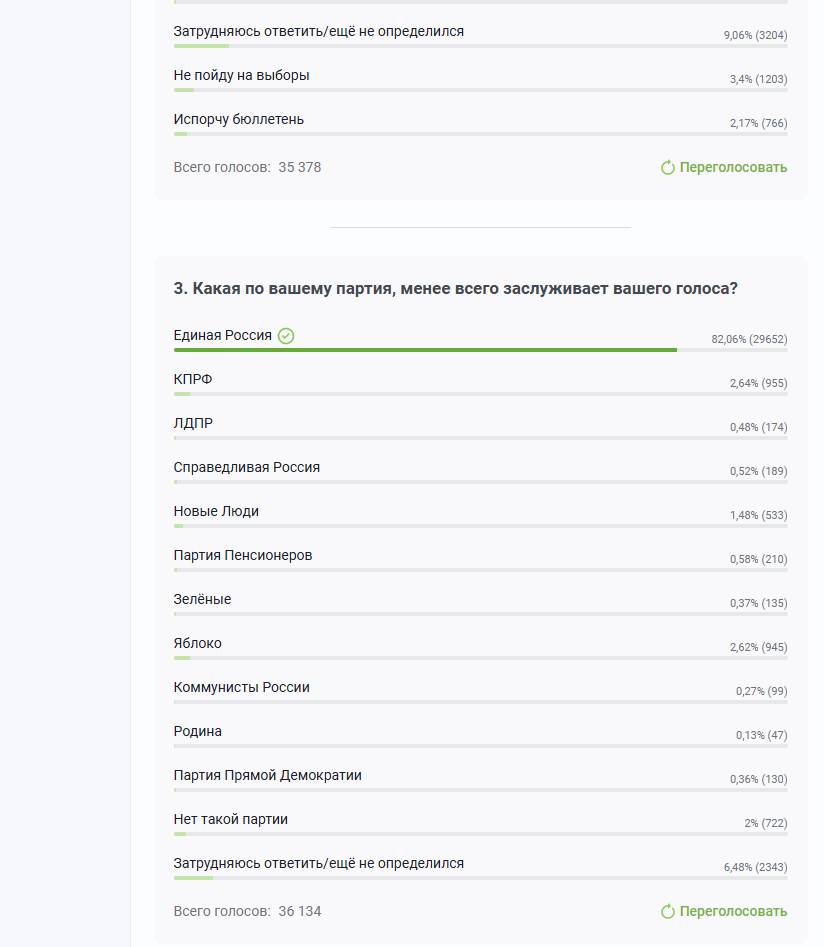824x947 pixels.
Task: Click the 0,36% (130) result value
Action: click(x=758, y=780)
